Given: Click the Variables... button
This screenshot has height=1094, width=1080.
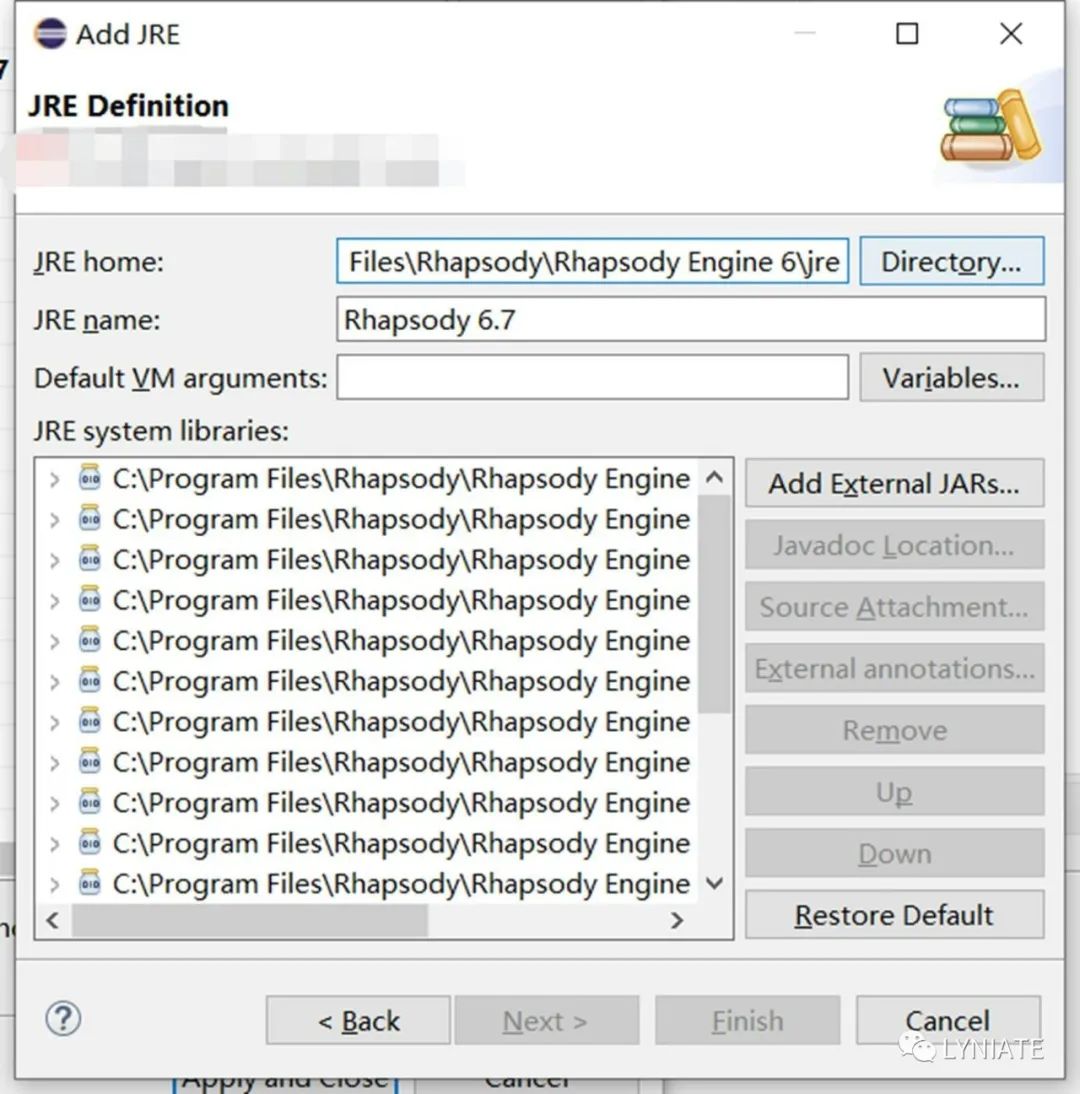Looking at the screenshot, I should point(952,377).
